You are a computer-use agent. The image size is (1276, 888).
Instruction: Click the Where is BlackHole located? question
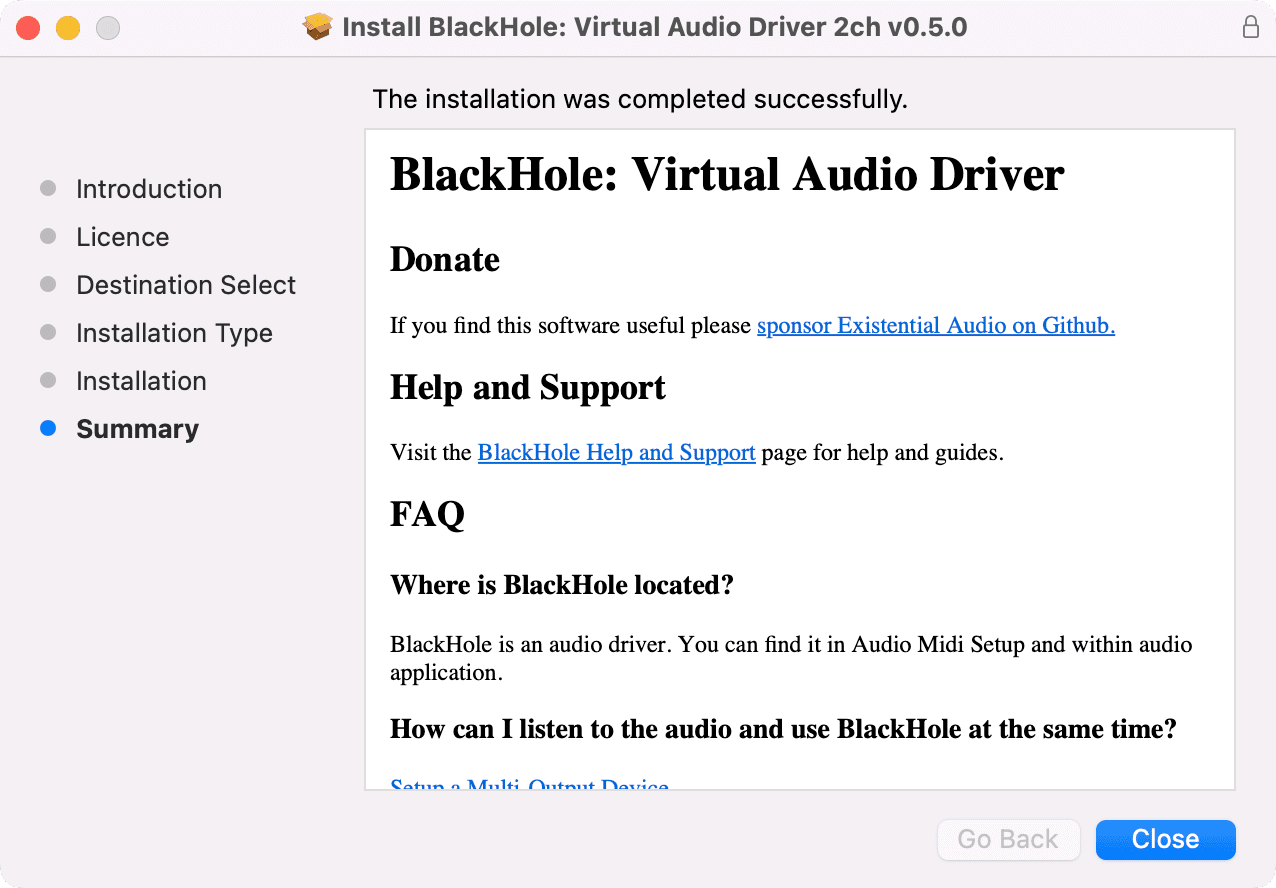click(562, 585)
